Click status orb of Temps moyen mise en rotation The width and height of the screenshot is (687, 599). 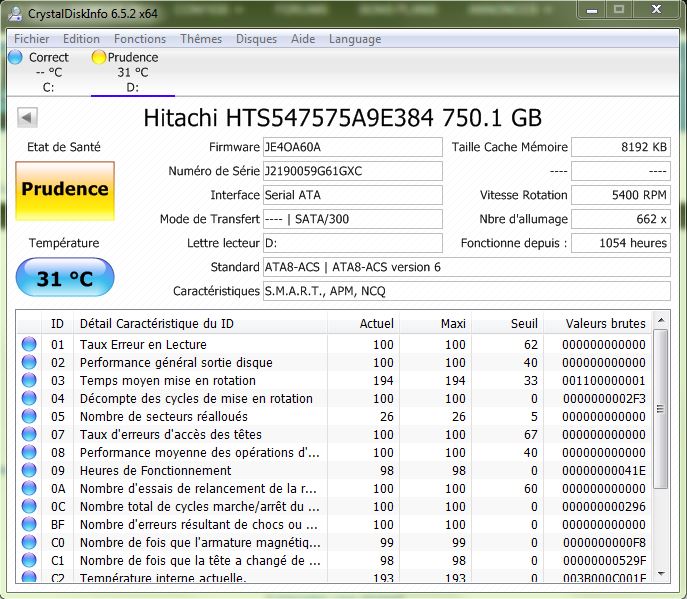(29, 380)
